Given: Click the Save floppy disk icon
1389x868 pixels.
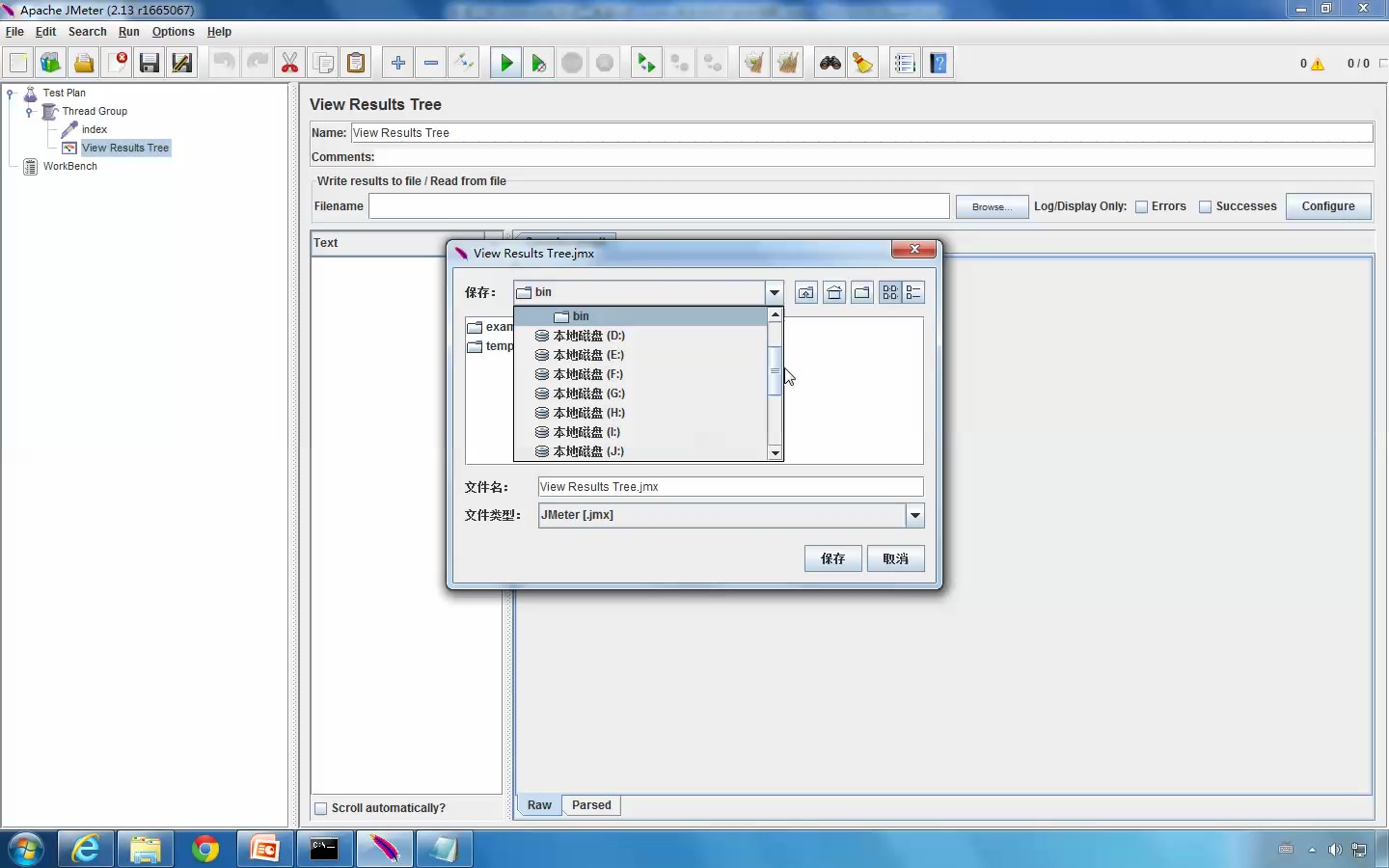Looking at the screenshot, I should click(x=150, y=64).
